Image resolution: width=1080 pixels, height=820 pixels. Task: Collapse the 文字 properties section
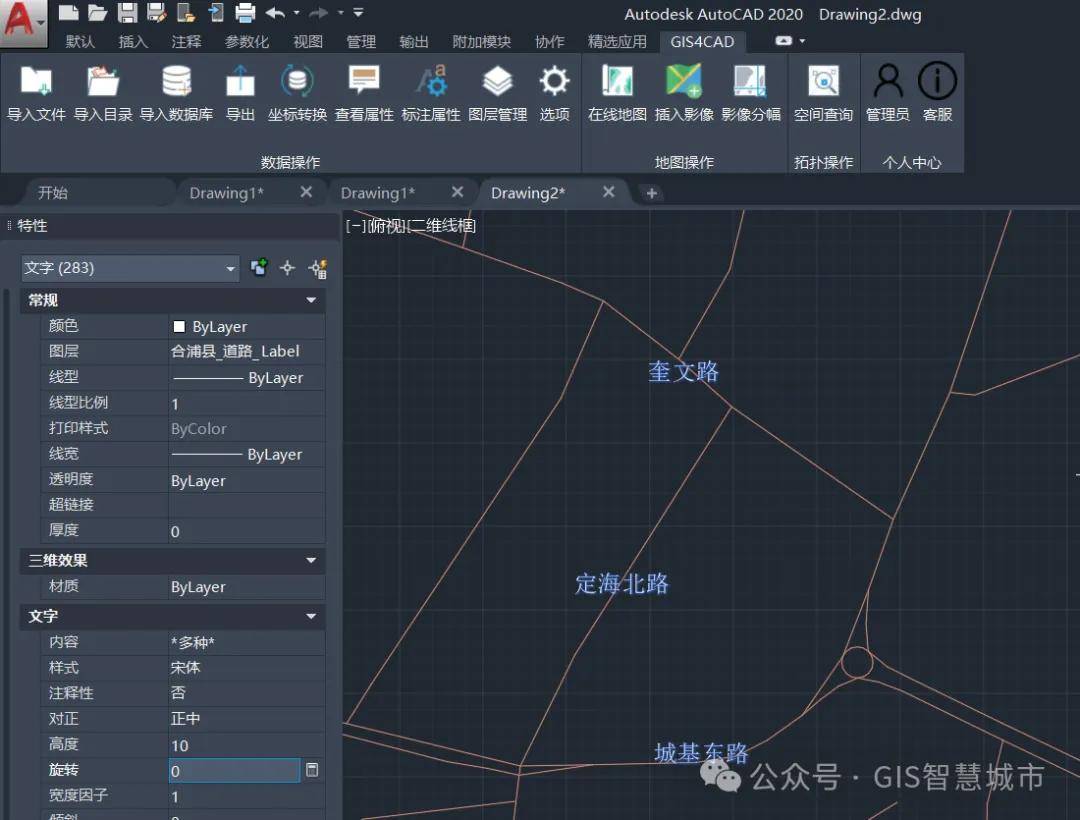(311, 616)
